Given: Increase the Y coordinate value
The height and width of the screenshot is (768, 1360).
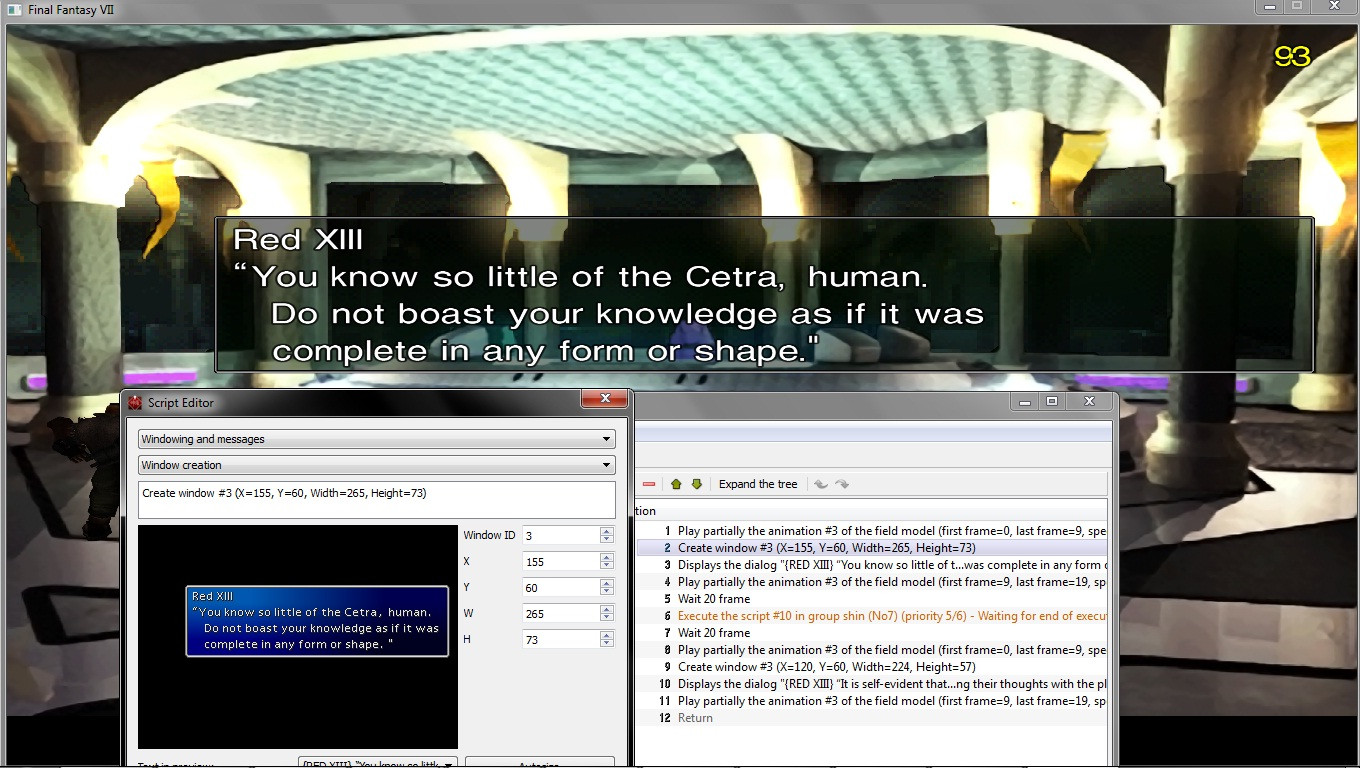Looking at the screenshot, I should pyautogui.click(x=606, y=583).
